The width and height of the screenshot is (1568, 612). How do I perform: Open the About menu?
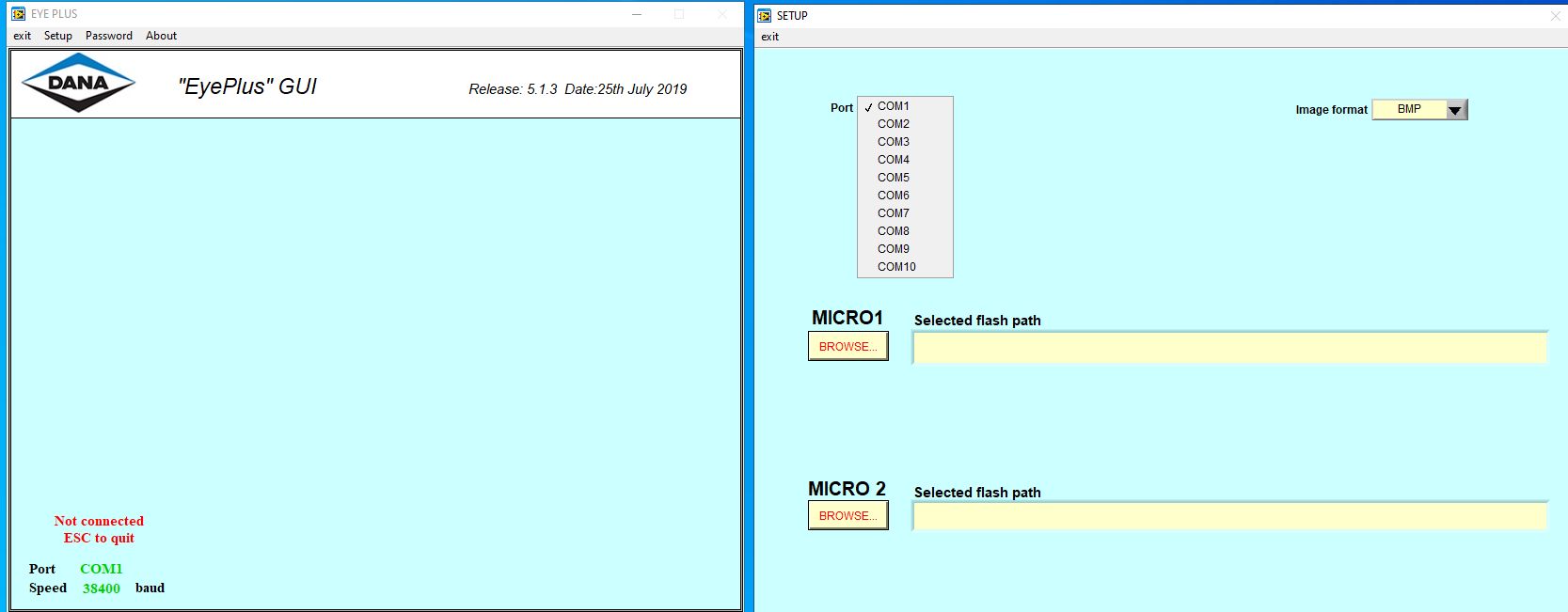[x=161, y=36]
